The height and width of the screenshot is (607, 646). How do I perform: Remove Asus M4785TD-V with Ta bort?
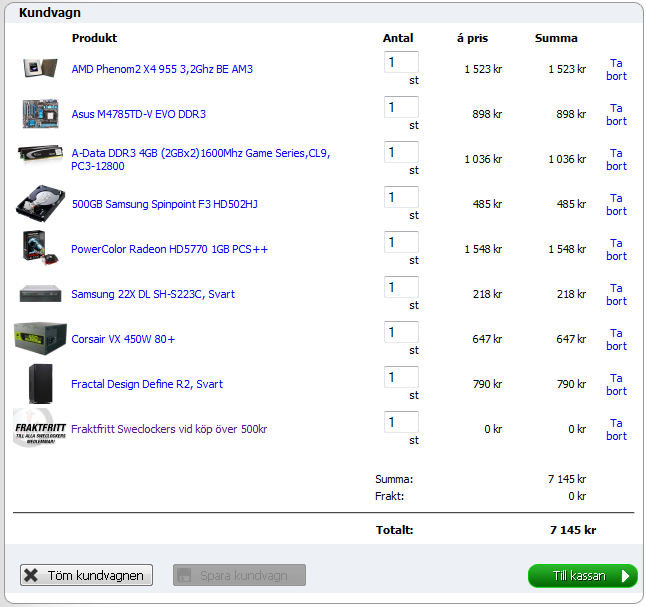[616, 114]
